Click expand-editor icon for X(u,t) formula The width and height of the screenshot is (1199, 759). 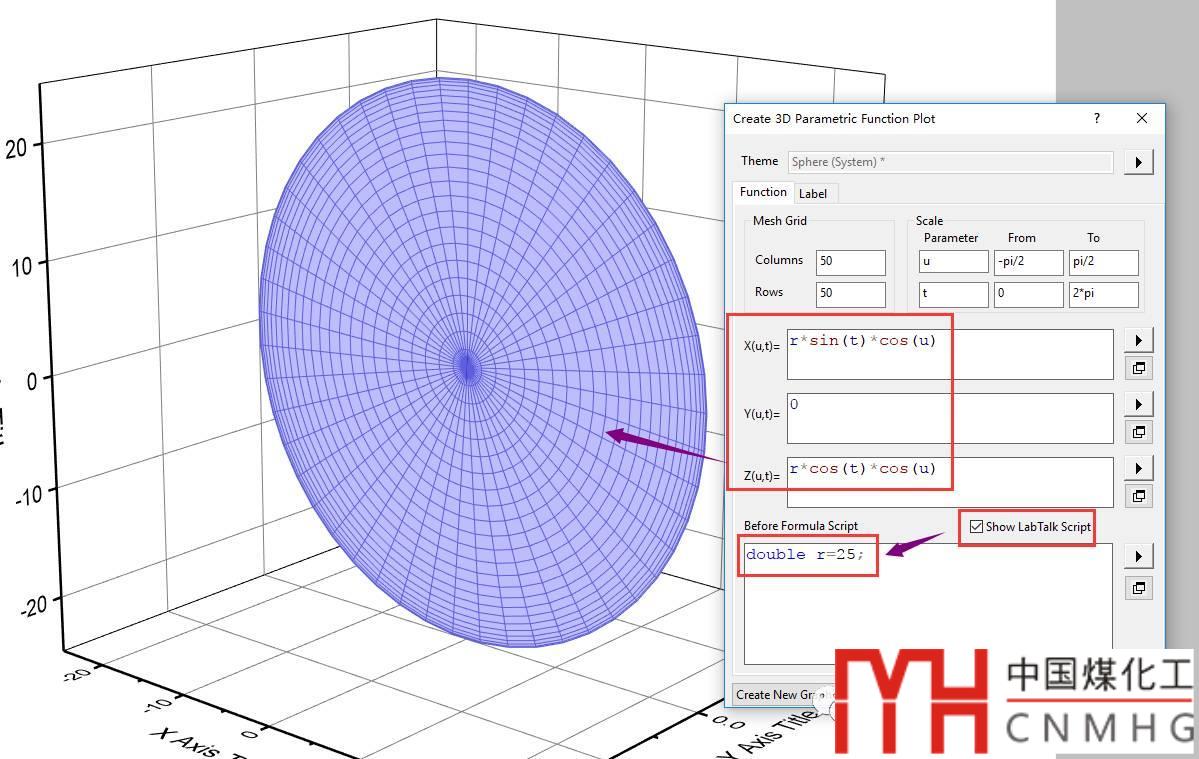point(1138,368)
